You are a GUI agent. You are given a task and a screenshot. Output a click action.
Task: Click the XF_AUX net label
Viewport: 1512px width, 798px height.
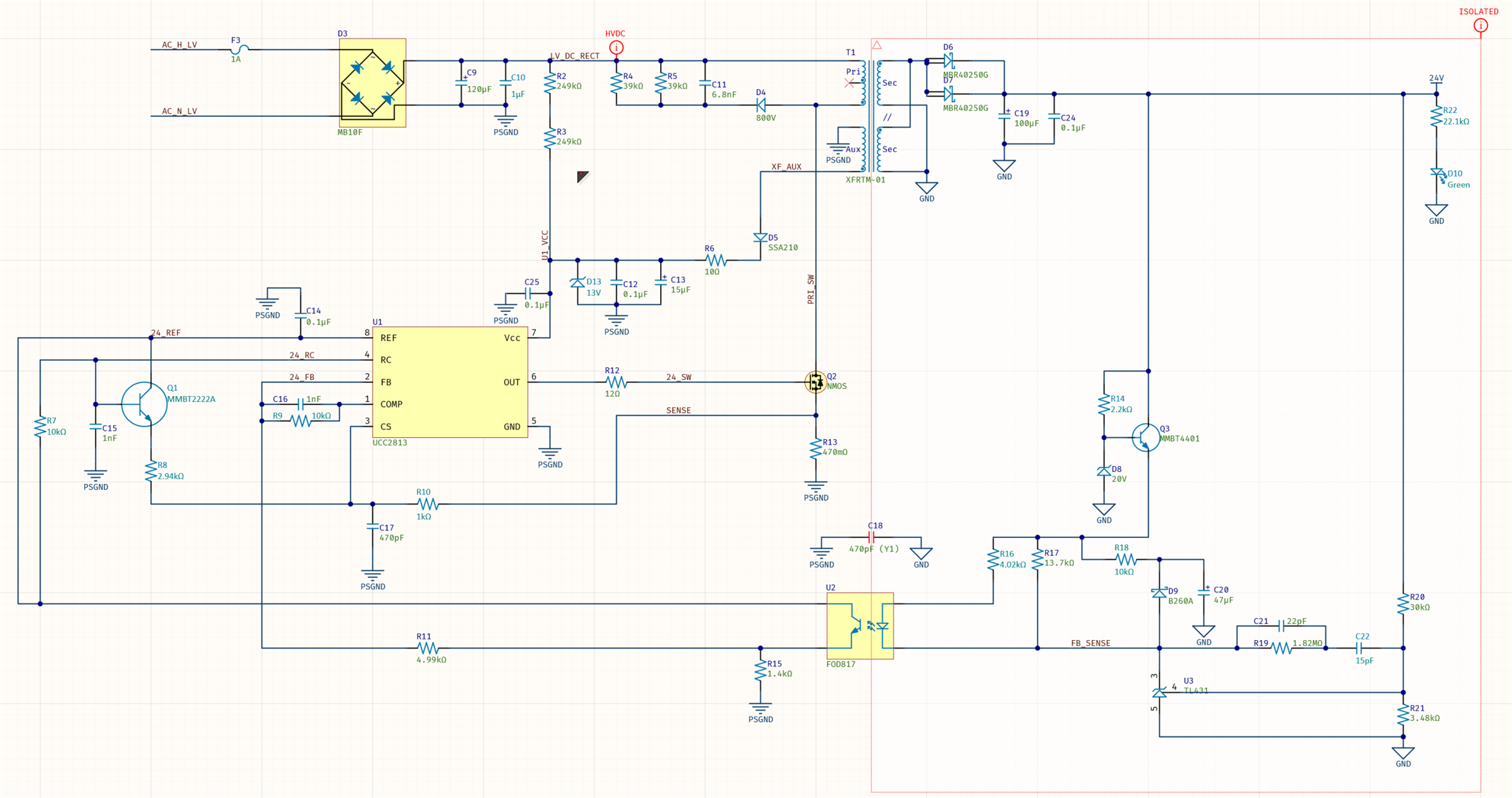click(x=786, y=167)
